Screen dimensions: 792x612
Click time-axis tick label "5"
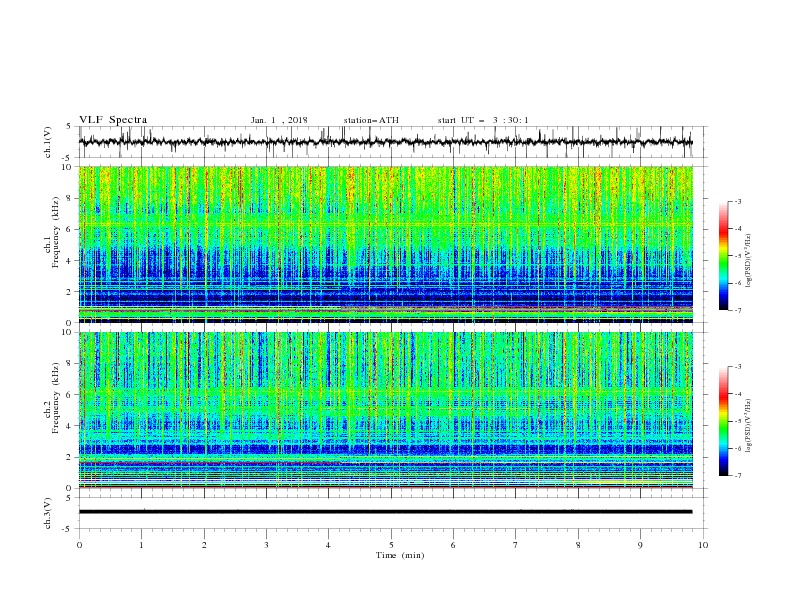(391, 545)
